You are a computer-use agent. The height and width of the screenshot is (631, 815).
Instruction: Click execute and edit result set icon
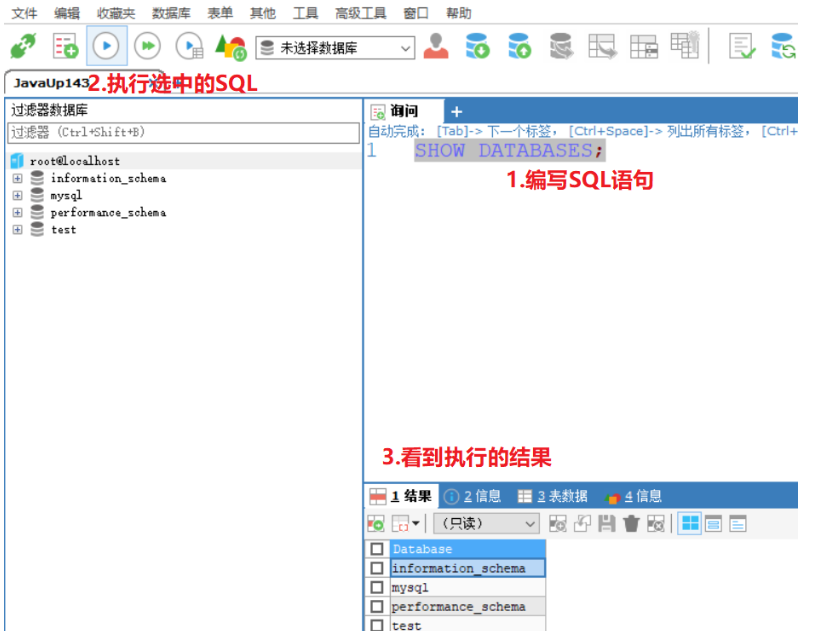coord(189,47)
